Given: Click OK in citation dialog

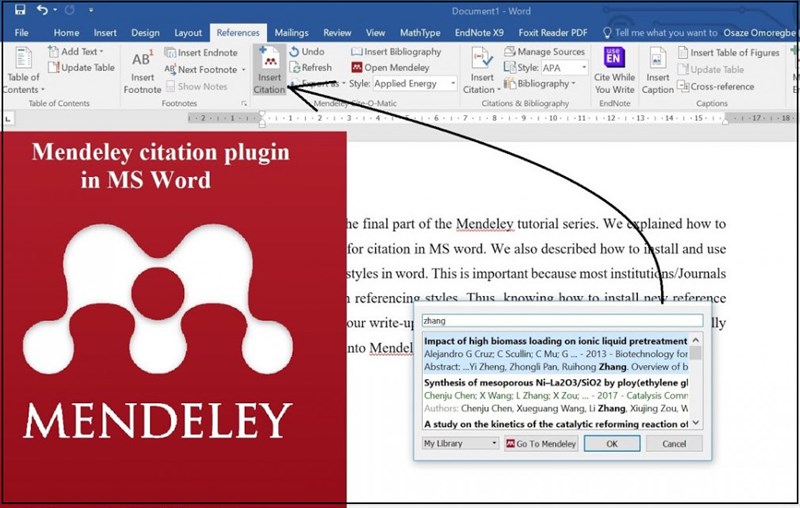Looking at the screenshot, I should pyautogui.click(x=612, y=444).
